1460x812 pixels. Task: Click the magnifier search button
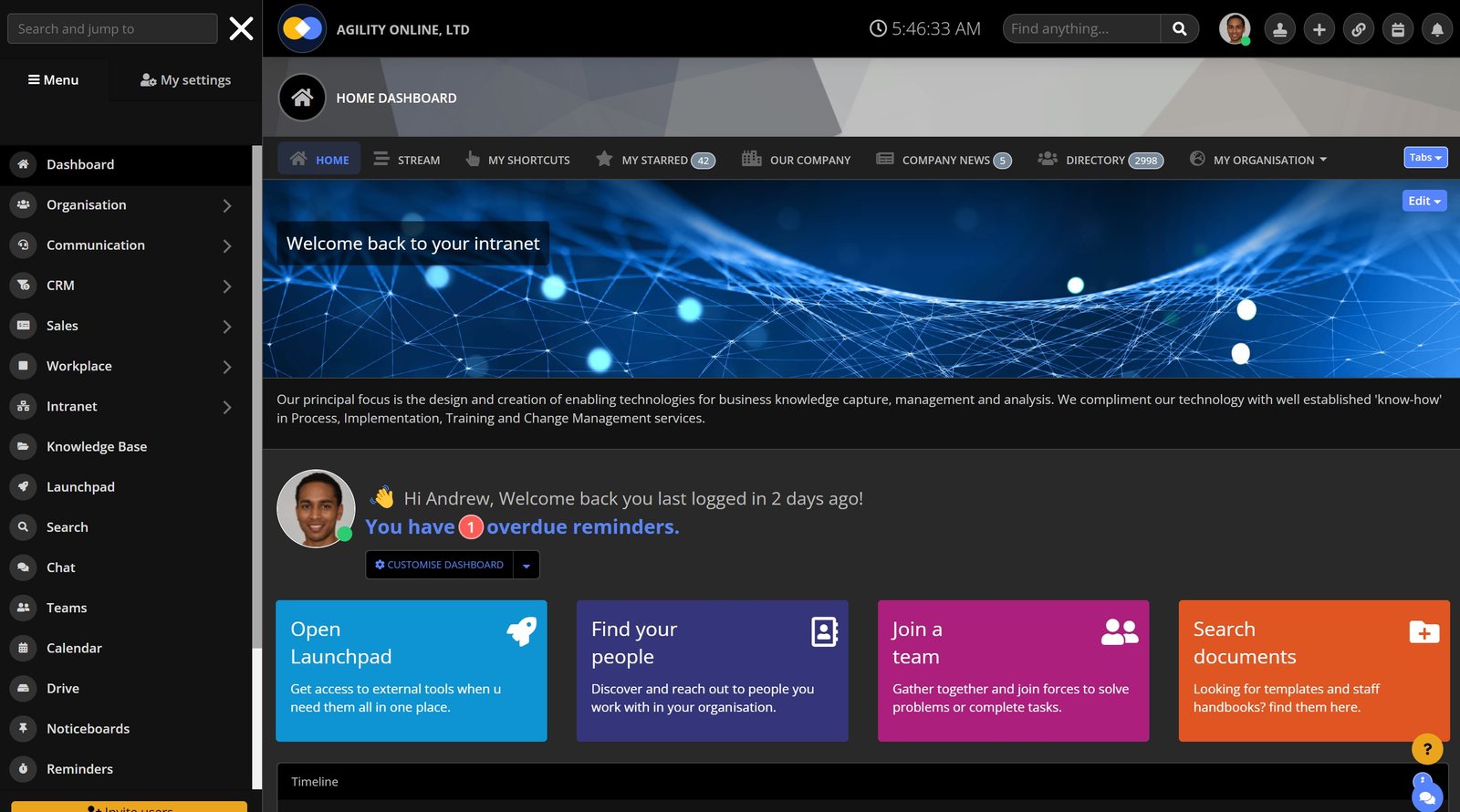click(1179, 29)
